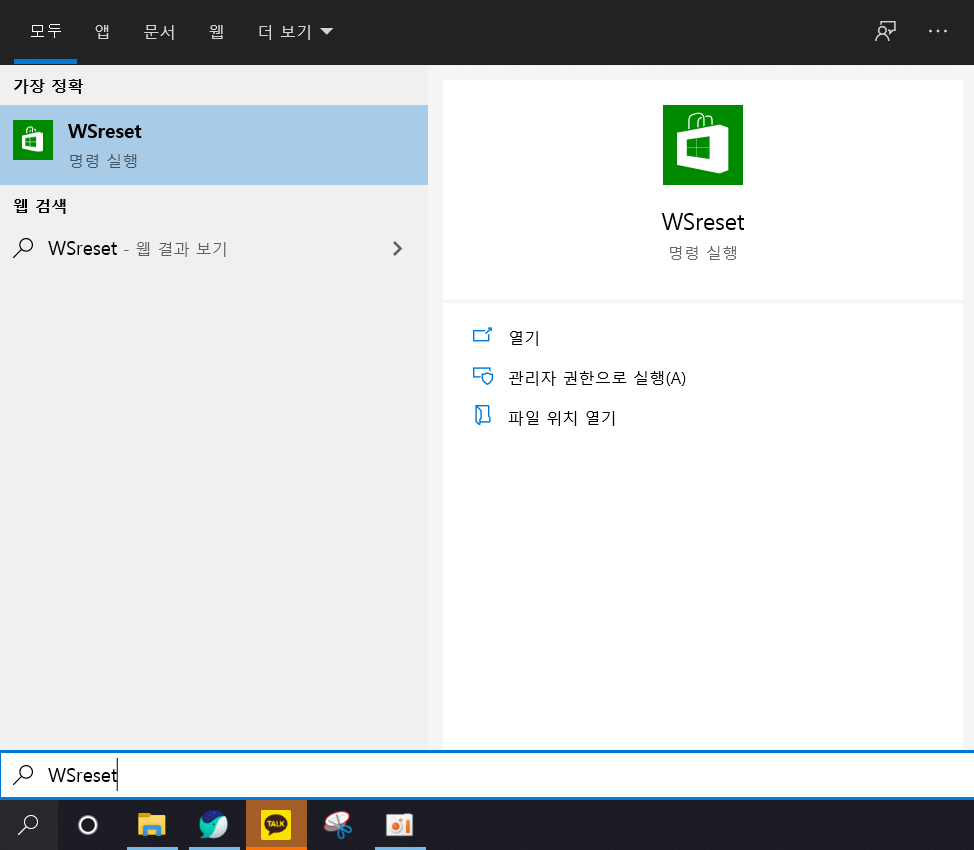Screen dimensions: 974x850
Task: Click 열기 to open WSreset
Action: tap(524, 337)
